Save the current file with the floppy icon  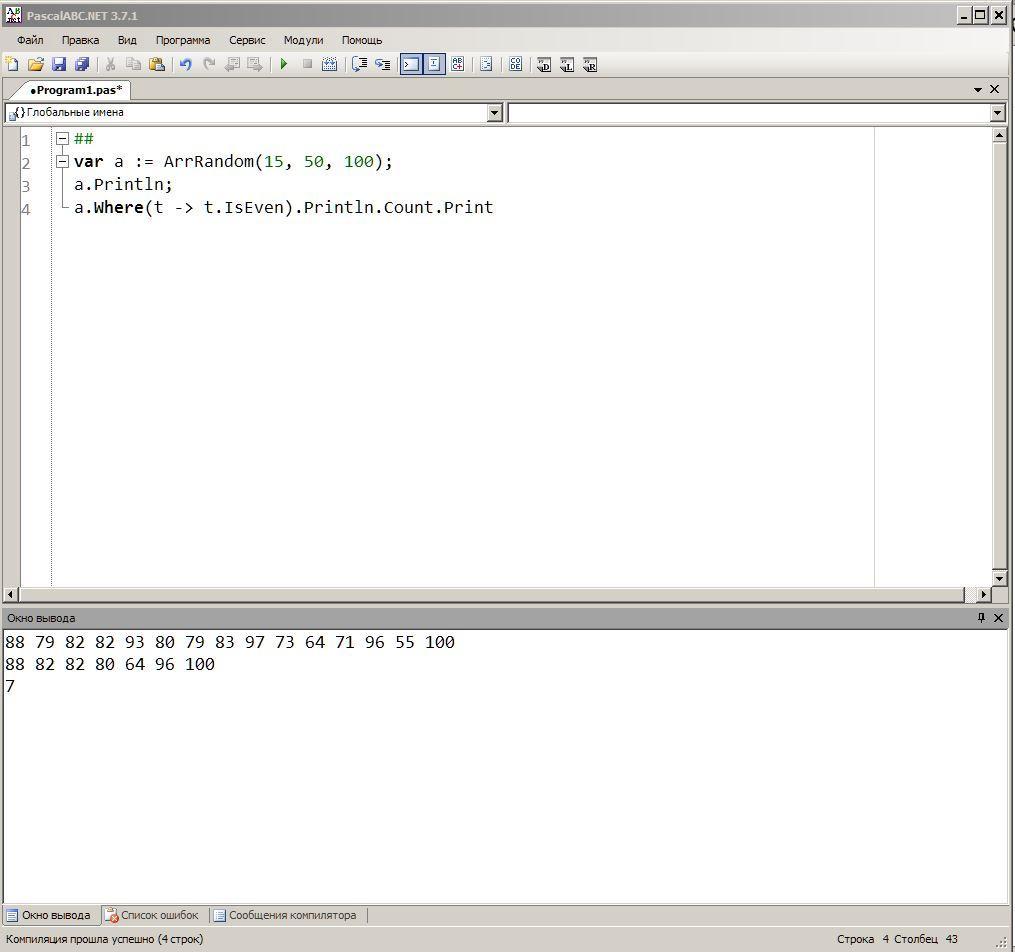tap(59, 64)
